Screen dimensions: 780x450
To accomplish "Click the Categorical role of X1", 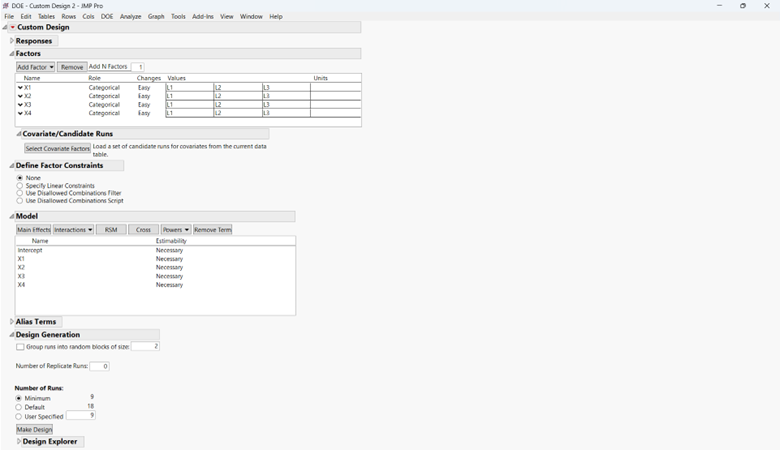I will [104, 88].
